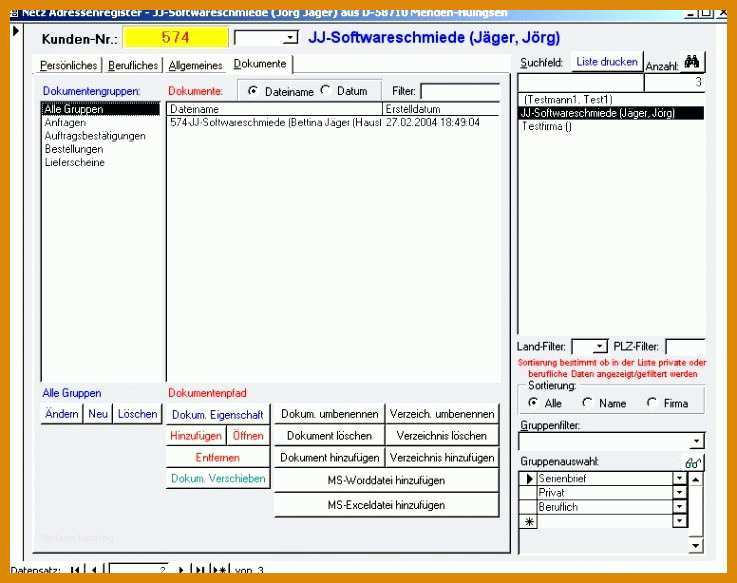Click Dokum. umbenennen button
This screenshot has height=583, width=737.
click(329, 414)
